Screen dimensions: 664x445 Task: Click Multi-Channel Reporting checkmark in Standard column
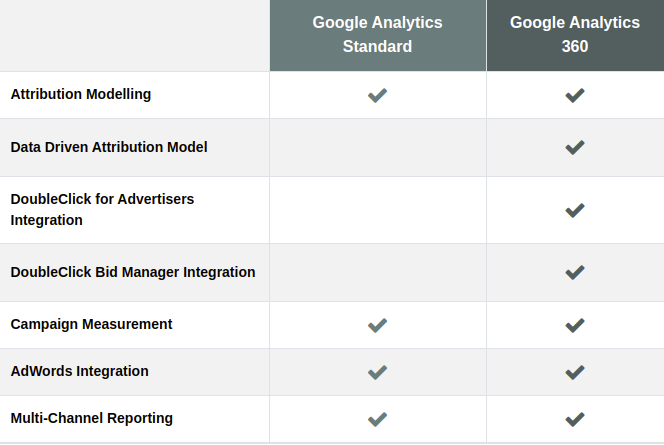click(377, 419)
